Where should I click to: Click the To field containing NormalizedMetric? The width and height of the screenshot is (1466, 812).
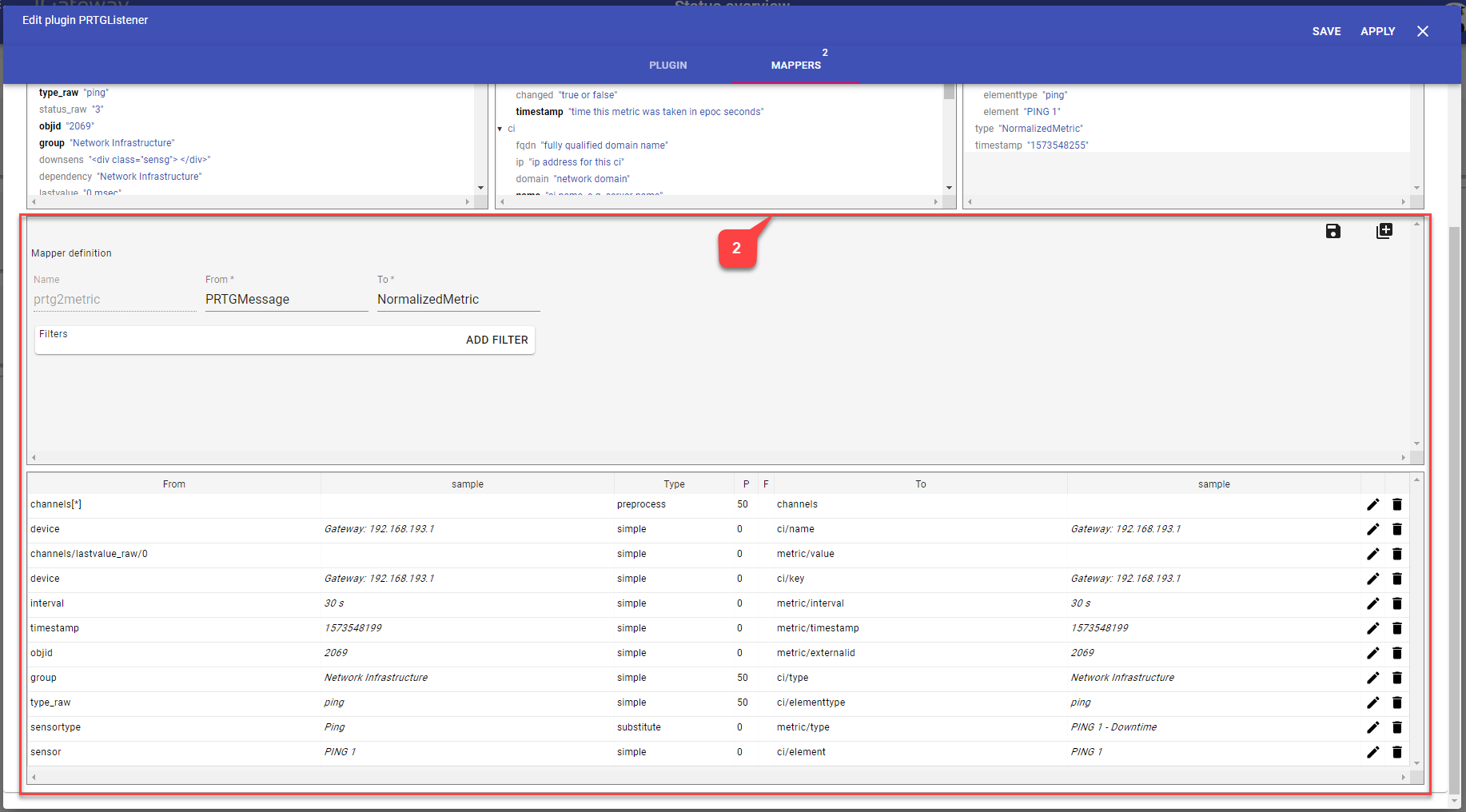457,300
